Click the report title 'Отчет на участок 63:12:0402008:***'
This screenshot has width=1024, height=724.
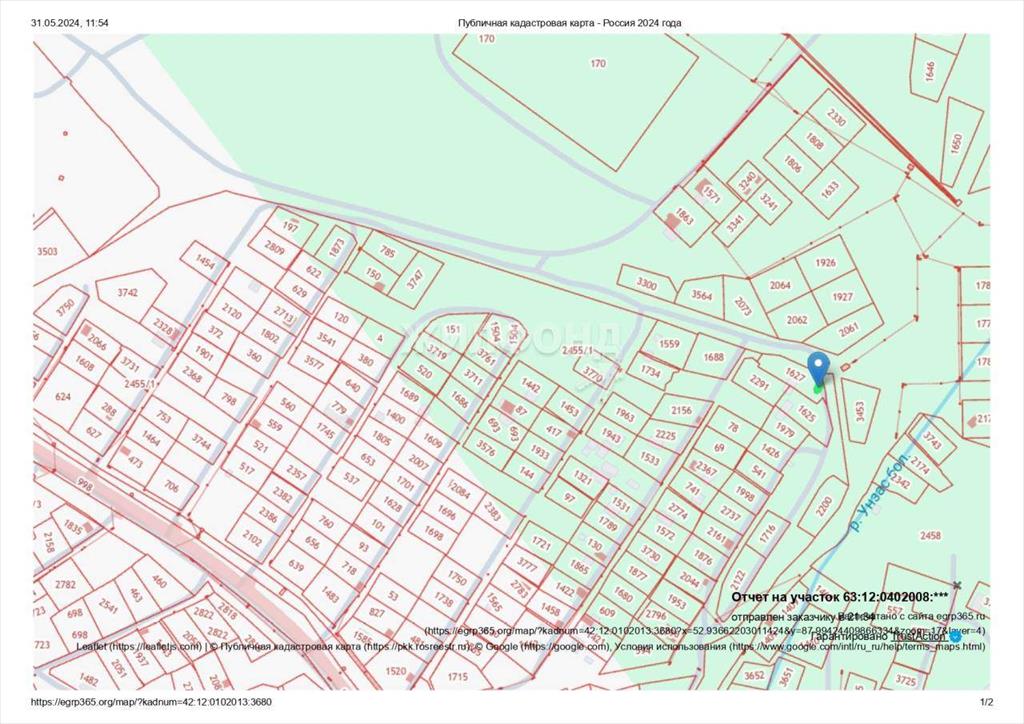tap(839, 597)
